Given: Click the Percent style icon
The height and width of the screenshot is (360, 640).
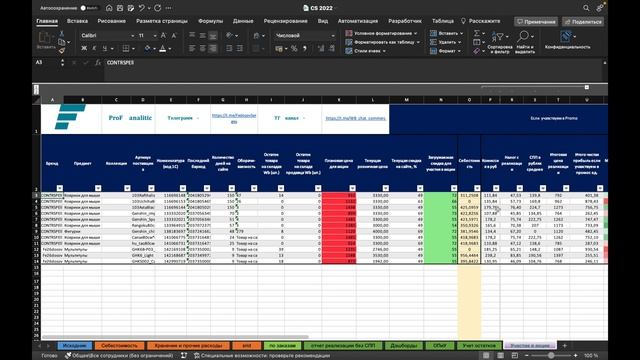Looking at the screenshot, I should pos(294,49).
